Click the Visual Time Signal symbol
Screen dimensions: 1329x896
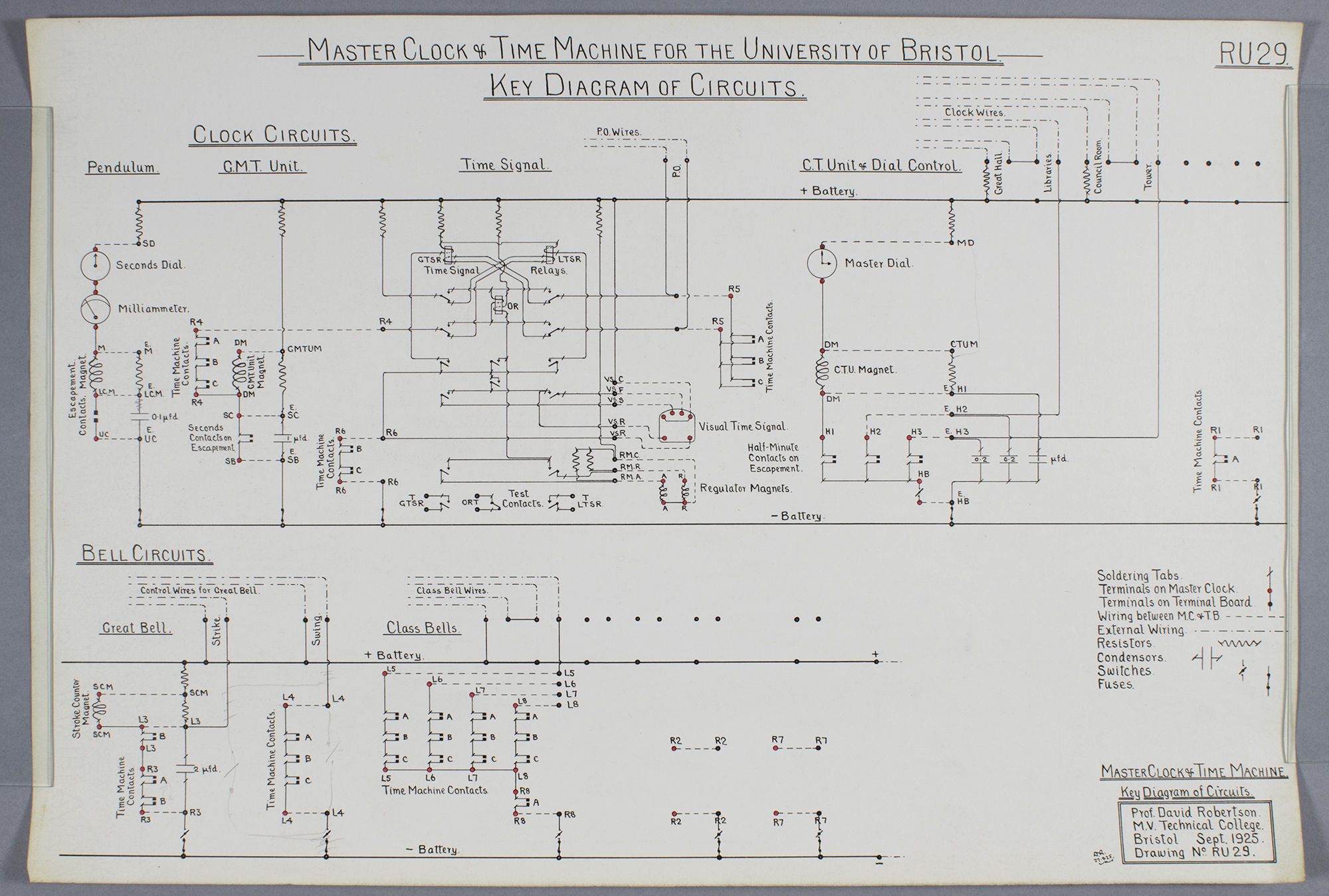(676, 426)
